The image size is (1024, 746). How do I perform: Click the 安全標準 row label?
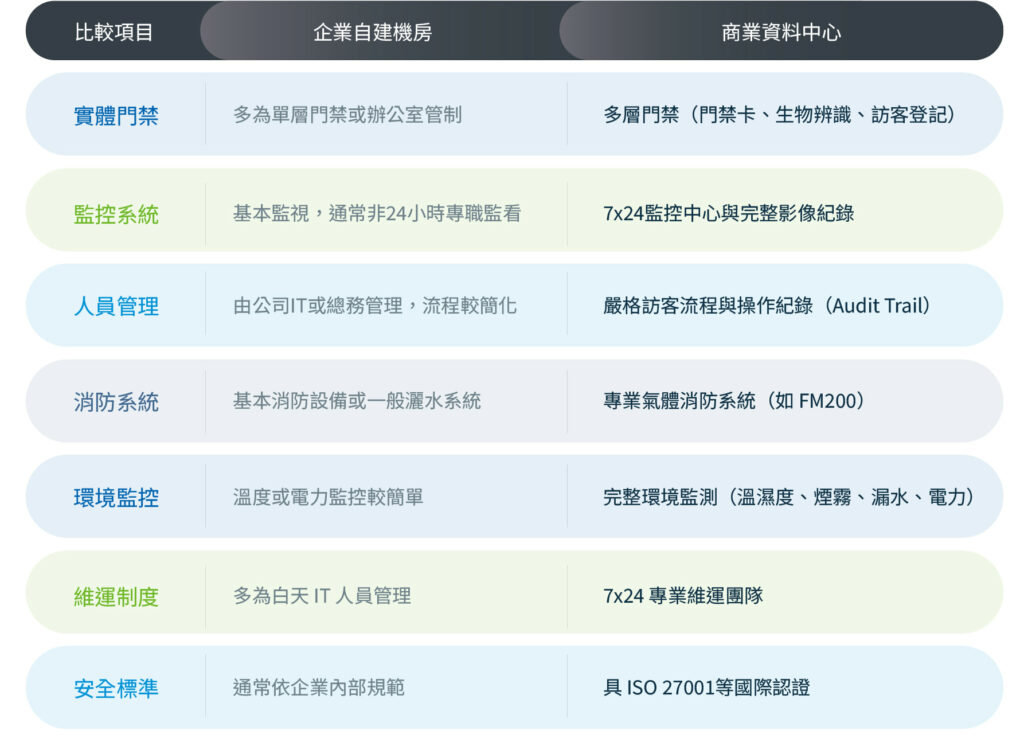[116, 689]
